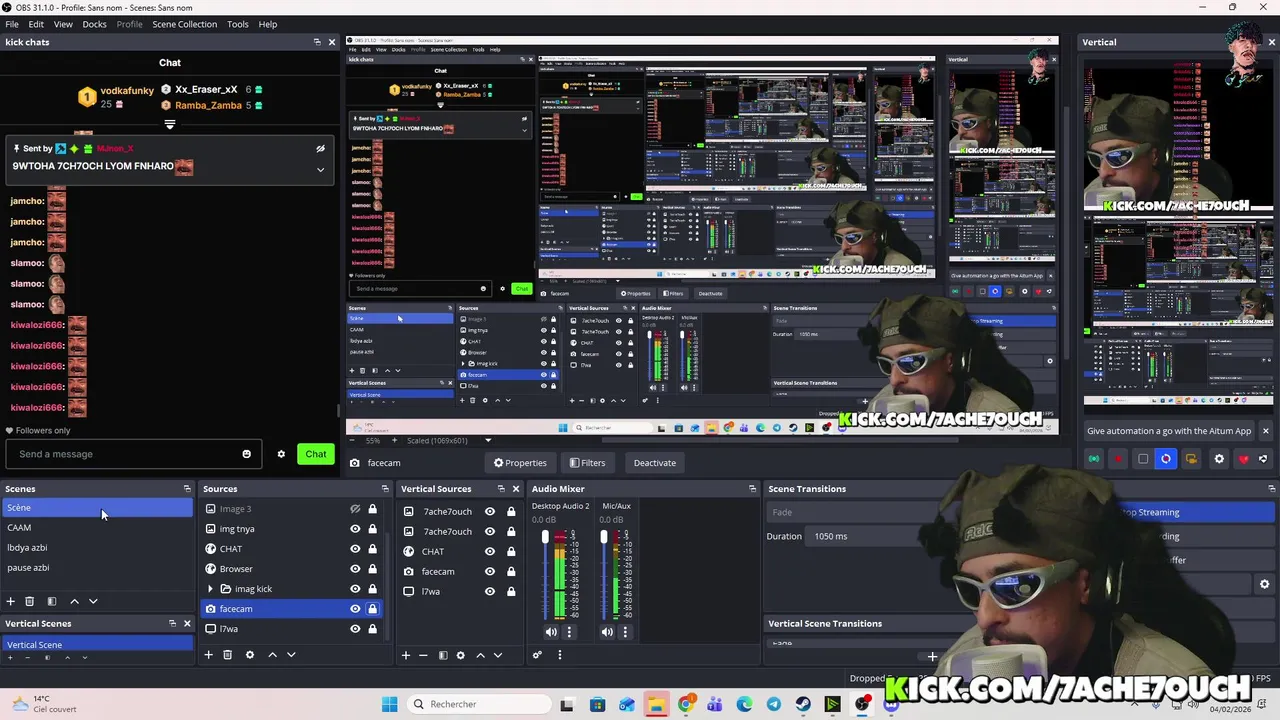1280x720 pixels.
Task: Mute Desktop Audio 2 speaker icon
Action: click(x=551, y=632)
